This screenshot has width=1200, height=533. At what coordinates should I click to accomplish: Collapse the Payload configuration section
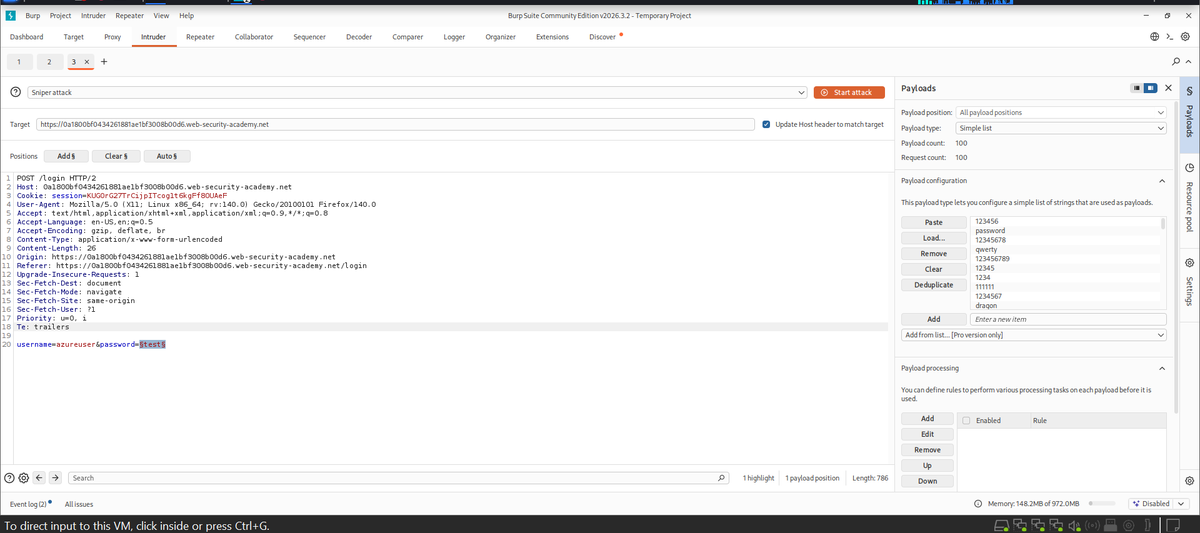point(1162,181)
